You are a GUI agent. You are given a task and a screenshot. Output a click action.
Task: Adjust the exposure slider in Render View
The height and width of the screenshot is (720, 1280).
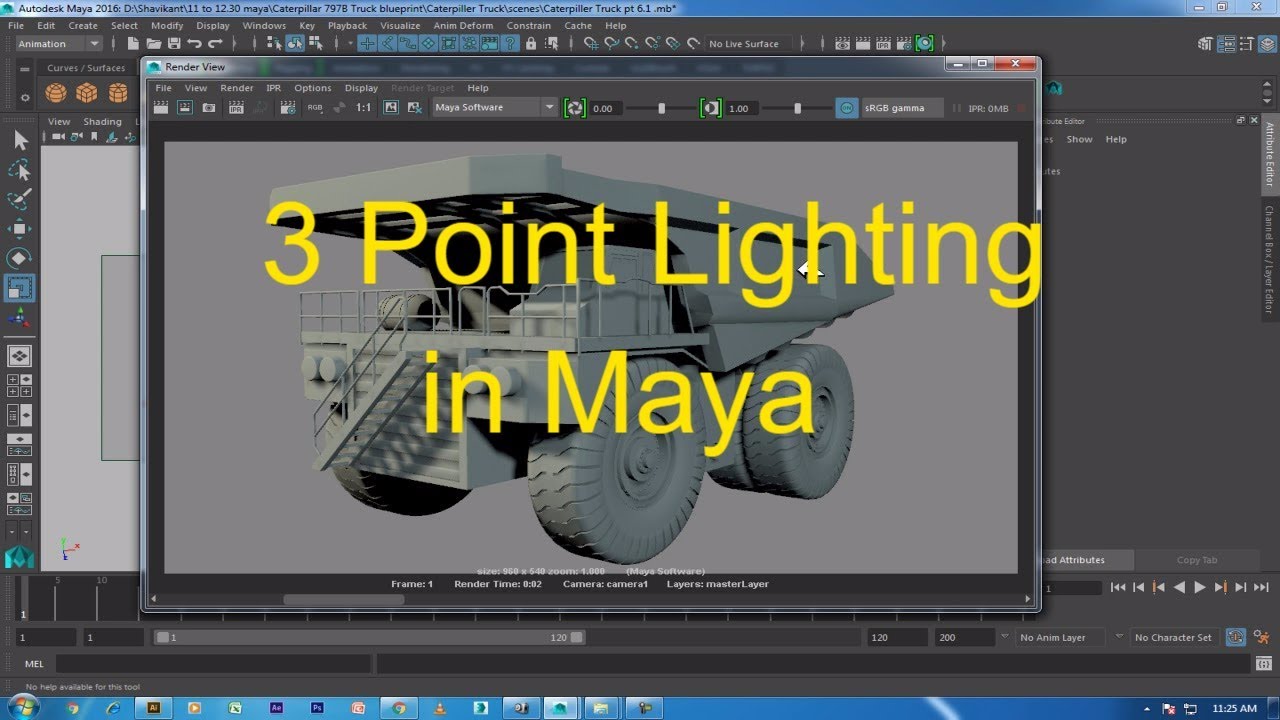661,108
